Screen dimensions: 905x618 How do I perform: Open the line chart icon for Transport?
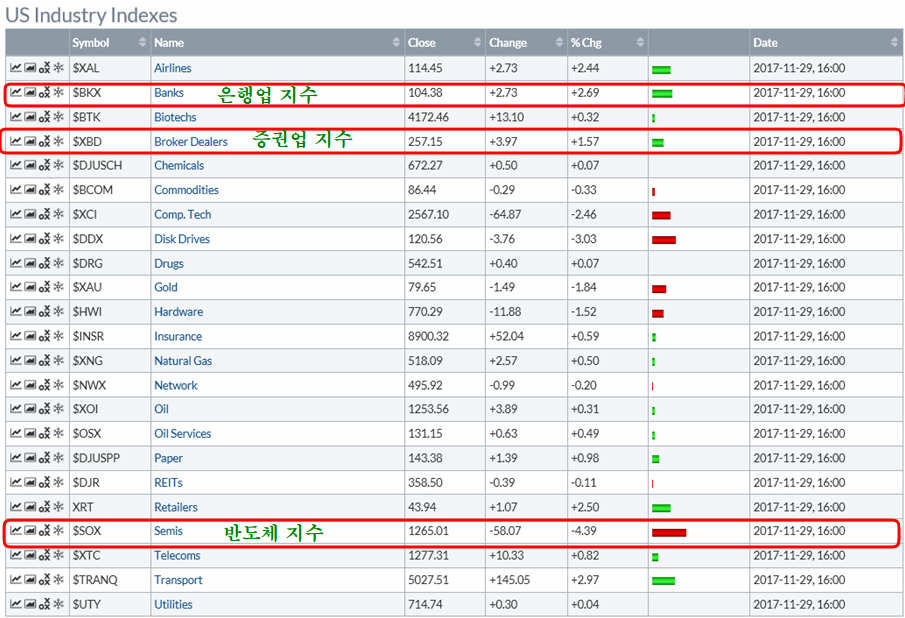(16, 580)
